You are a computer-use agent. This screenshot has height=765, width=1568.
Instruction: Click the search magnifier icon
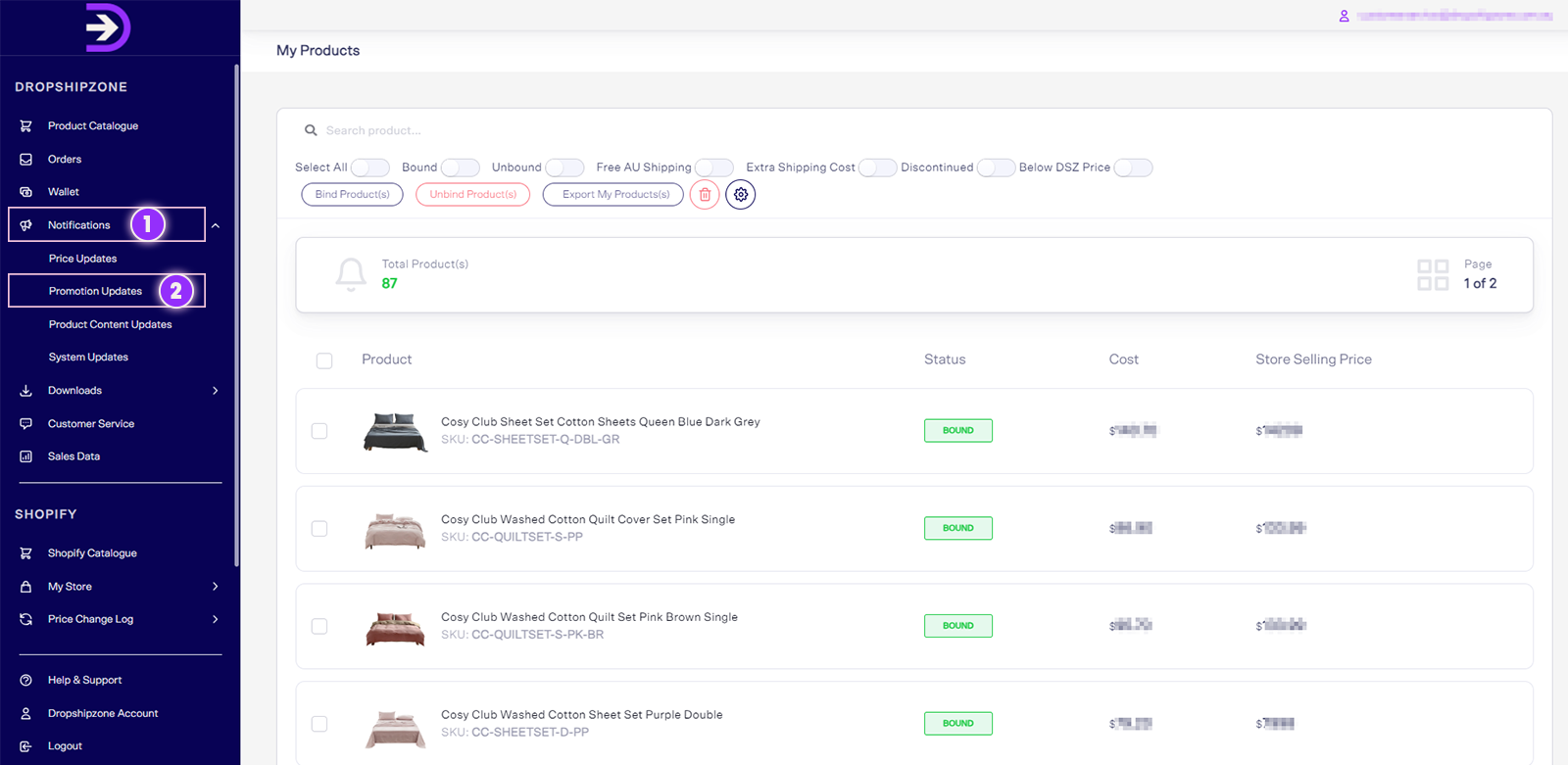pos(311,130)
